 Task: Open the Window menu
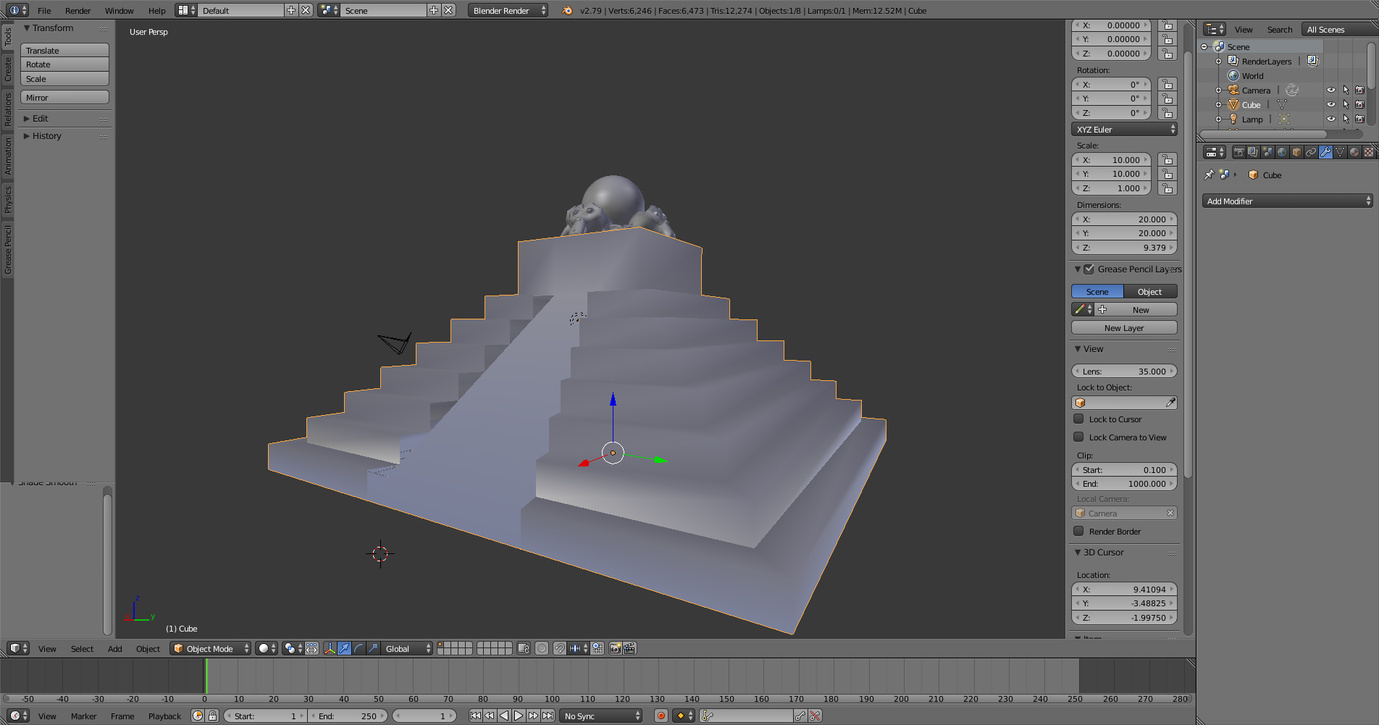pyautogui.click(x=119, y=10)
